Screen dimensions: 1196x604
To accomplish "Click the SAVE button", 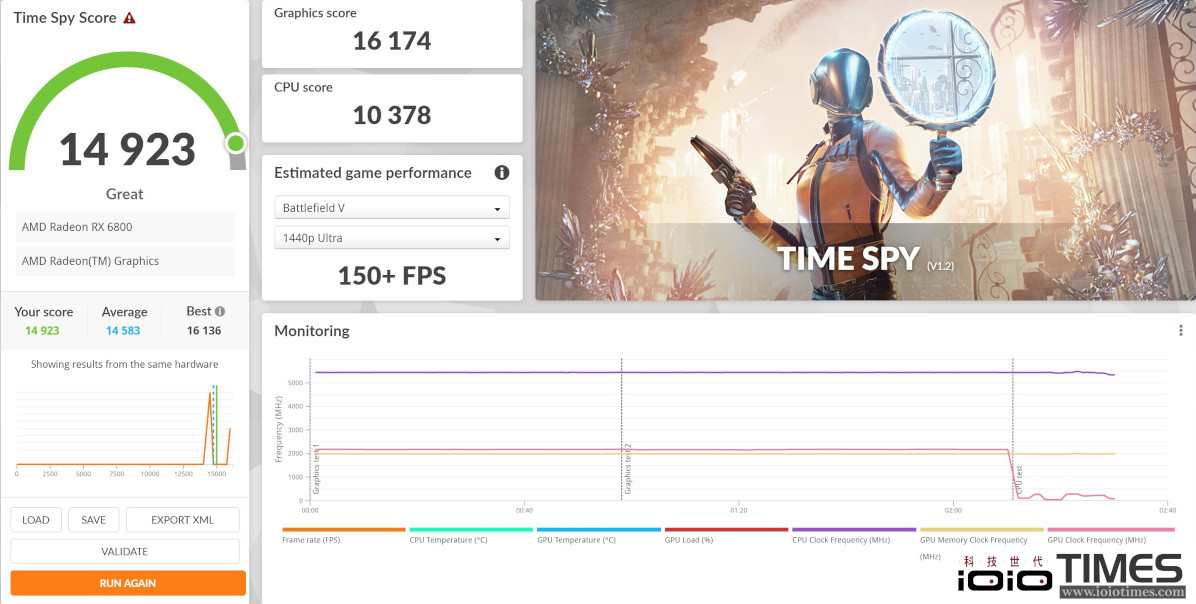I will pos(94,520).
